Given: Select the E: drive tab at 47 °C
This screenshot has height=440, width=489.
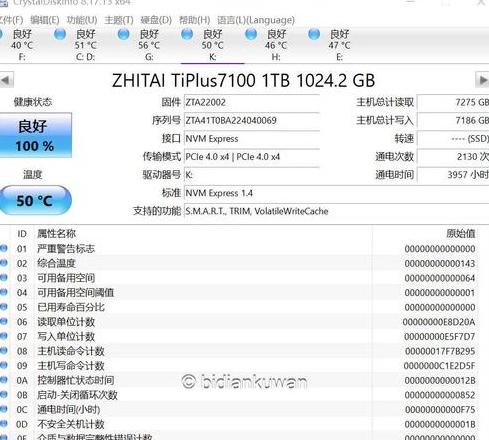Looking at the screenshot, I should click(x=339, y=45).
